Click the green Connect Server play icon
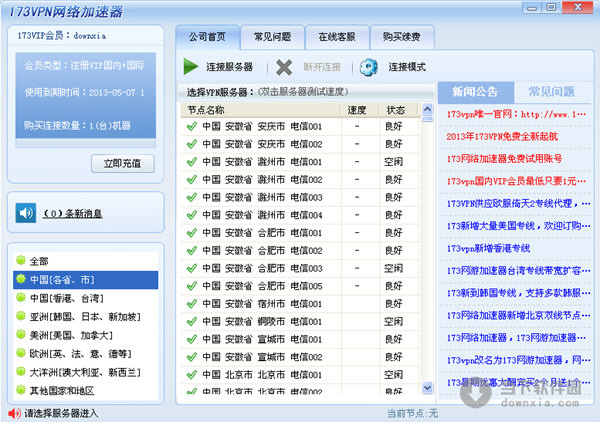The width and height of the screenshot is (600, 422). (191, 67)
